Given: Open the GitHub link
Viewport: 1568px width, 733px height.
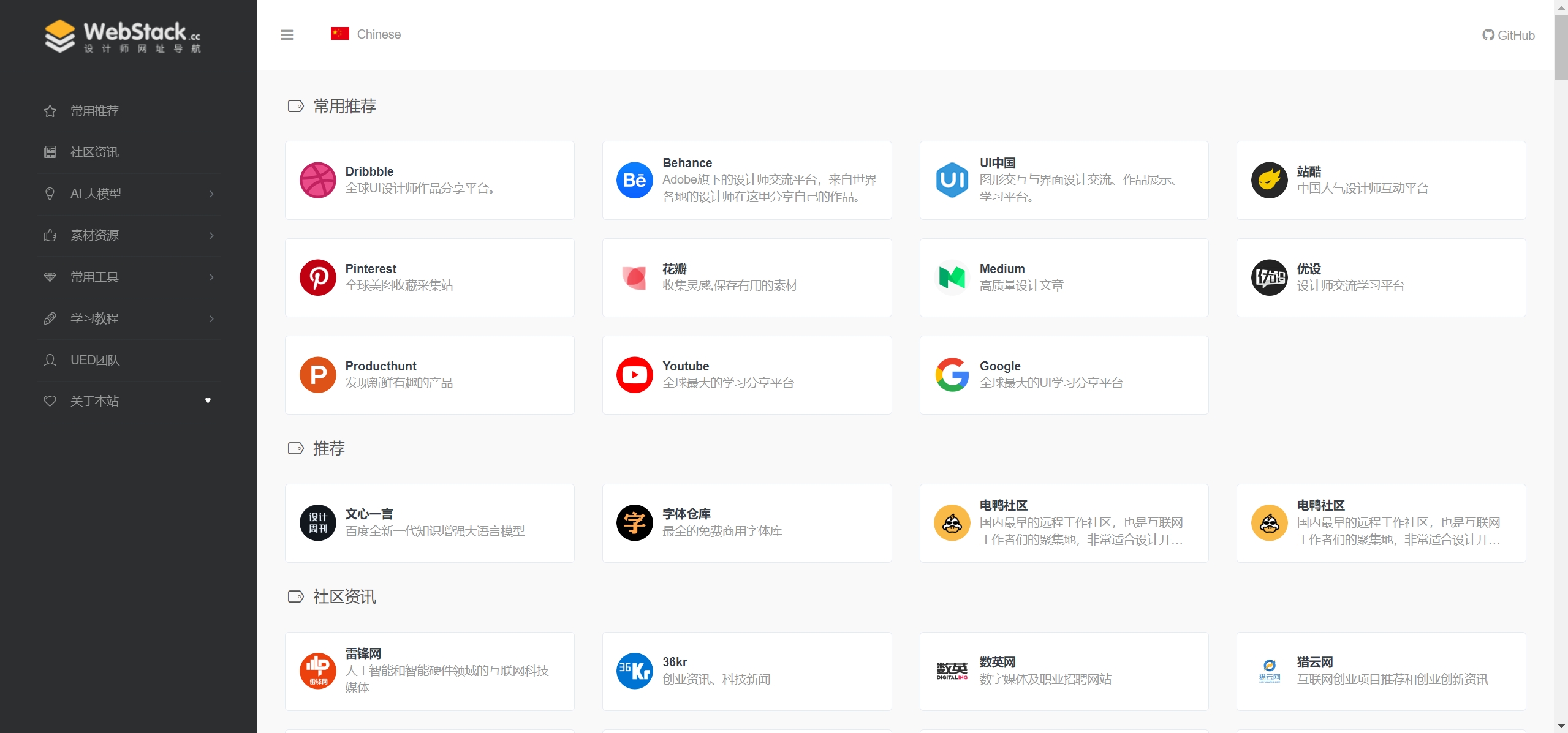Looking at the screenshot, I should (x=1508, y=35).
